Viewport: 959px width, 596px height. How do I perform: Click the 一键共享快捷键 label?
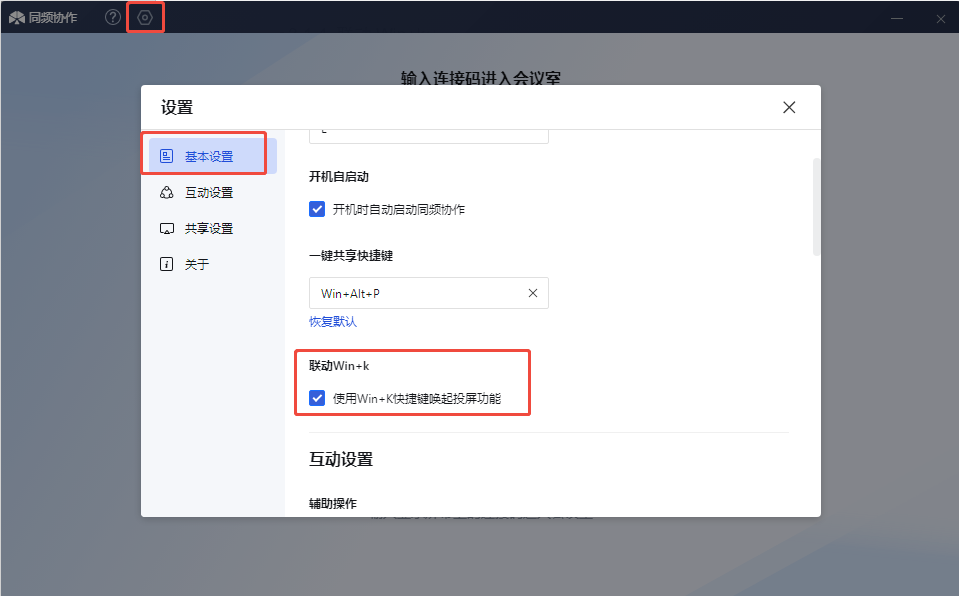[x=351, y=255]
